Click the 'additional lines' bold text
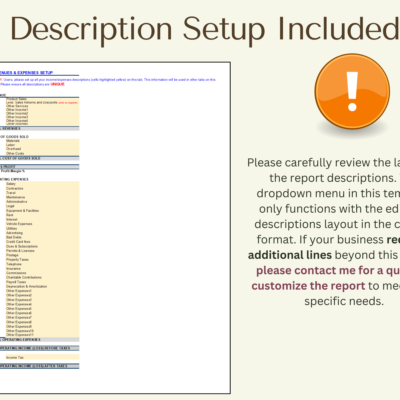Image resolution: width=400 pixels, height=400 pixels. [x=290, y=255]
